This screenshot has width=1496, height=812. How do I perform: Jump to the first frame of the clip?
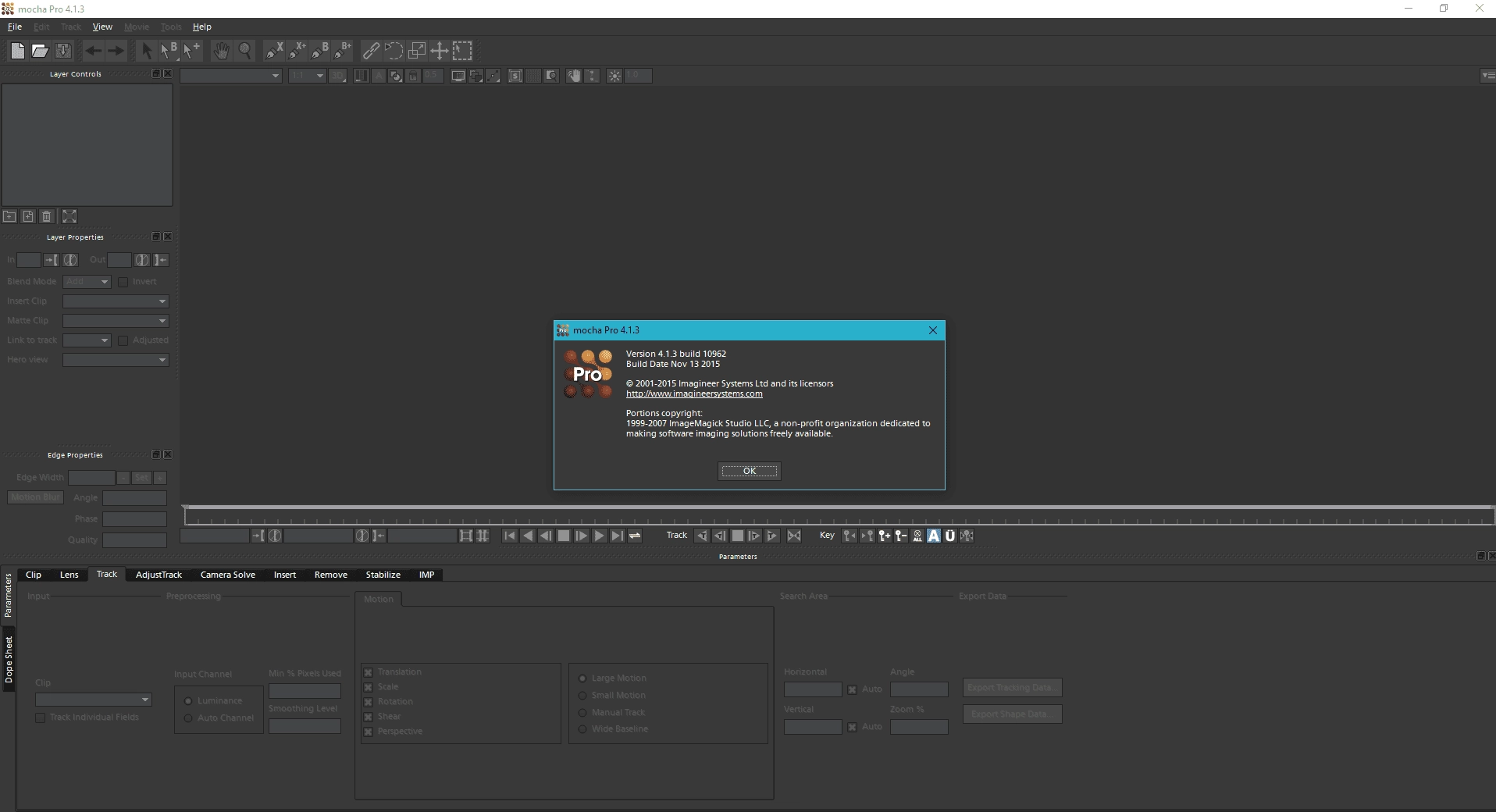(510, 536)
